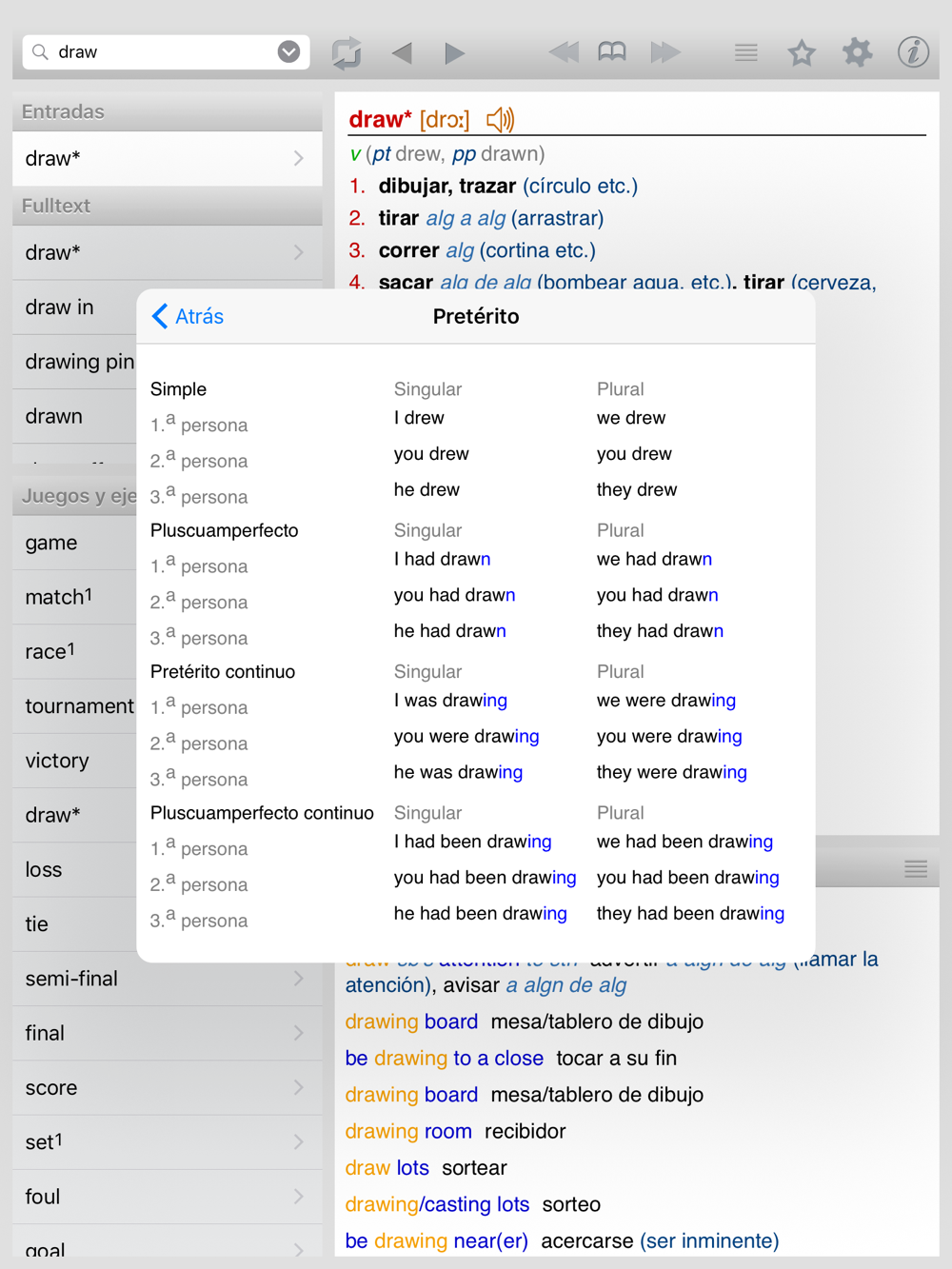Go back with the left triangle arrow

[x=402, y=52]
